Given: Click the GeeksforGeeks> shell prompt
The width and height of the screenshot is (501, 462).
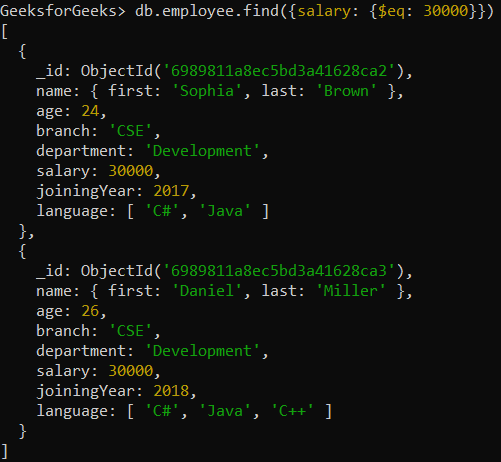Looking at the screenshot, I should (x=63, y=11).
